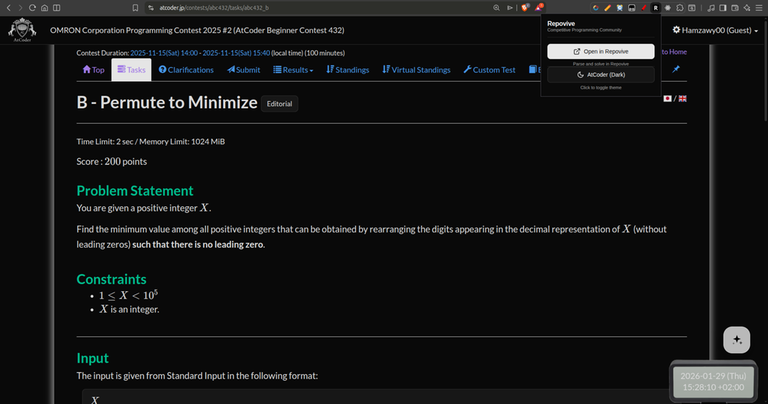
Task: Toggle split view icon next to home
Action: click(57, 8)
